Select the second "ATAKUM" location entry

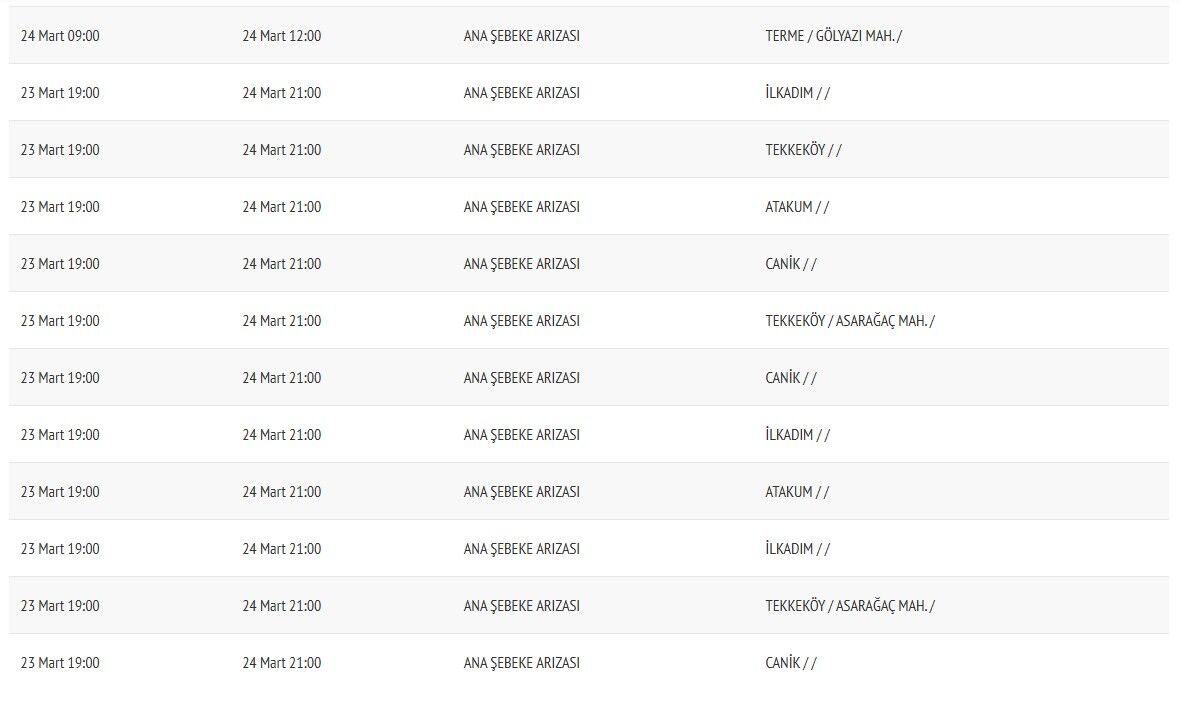pos(797,492)
